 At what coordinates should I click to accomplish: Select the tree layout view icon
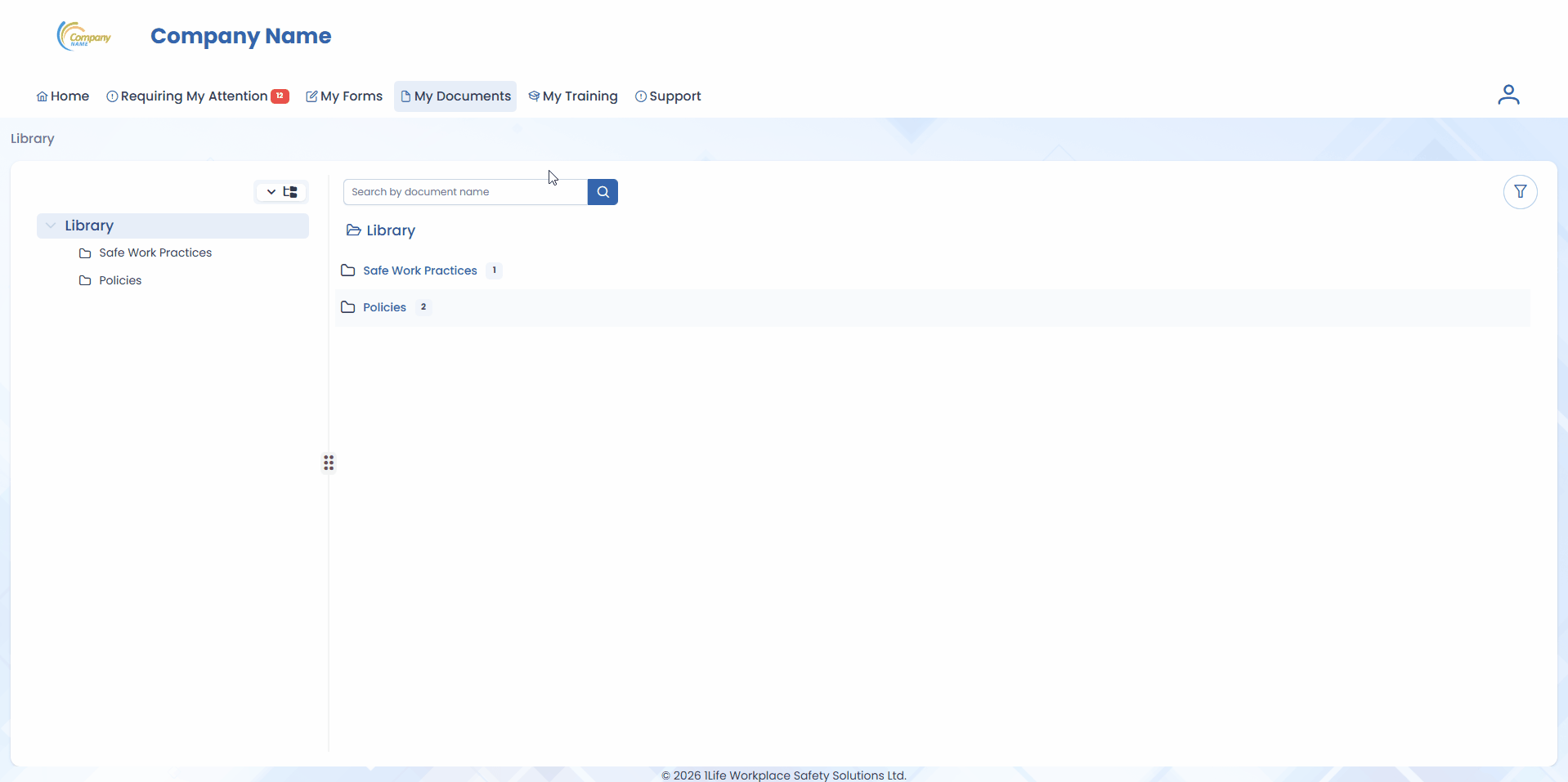(x=290, y=191)
